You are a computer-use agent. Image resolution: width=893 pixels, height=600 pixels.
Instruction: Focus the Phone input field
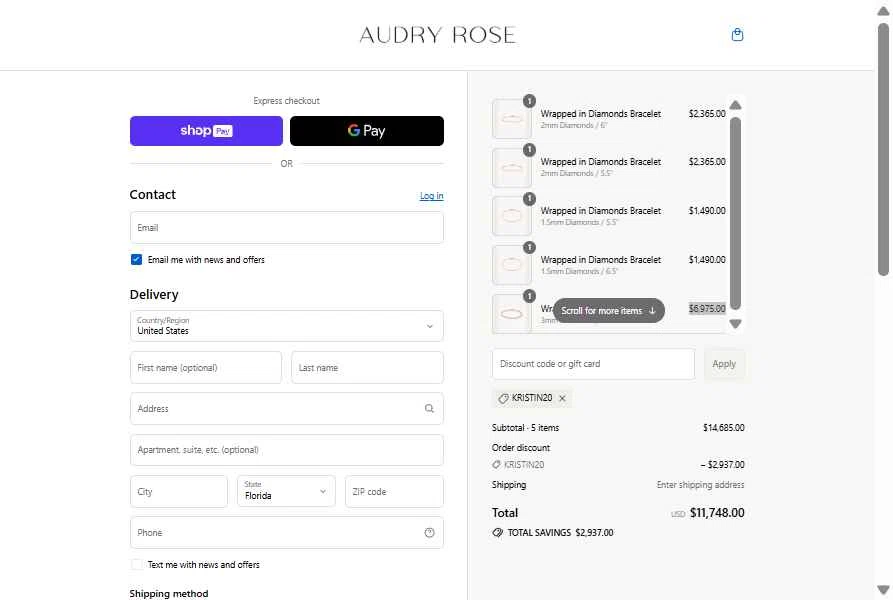[x=286, y=533]
